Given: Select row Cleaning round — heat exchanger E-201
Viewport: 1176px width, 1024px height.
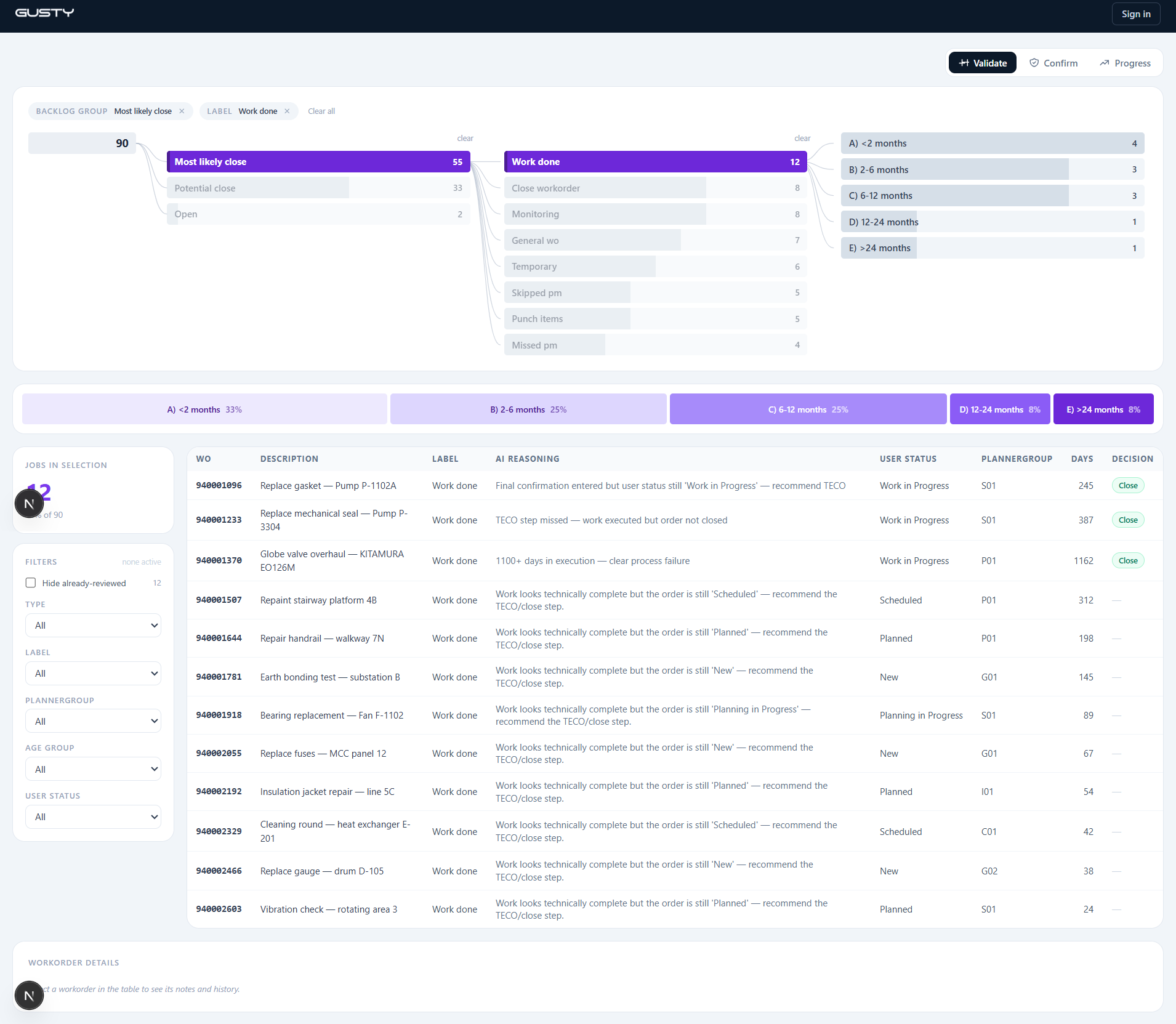Looking at the screenshot, I should click(675, 831).
